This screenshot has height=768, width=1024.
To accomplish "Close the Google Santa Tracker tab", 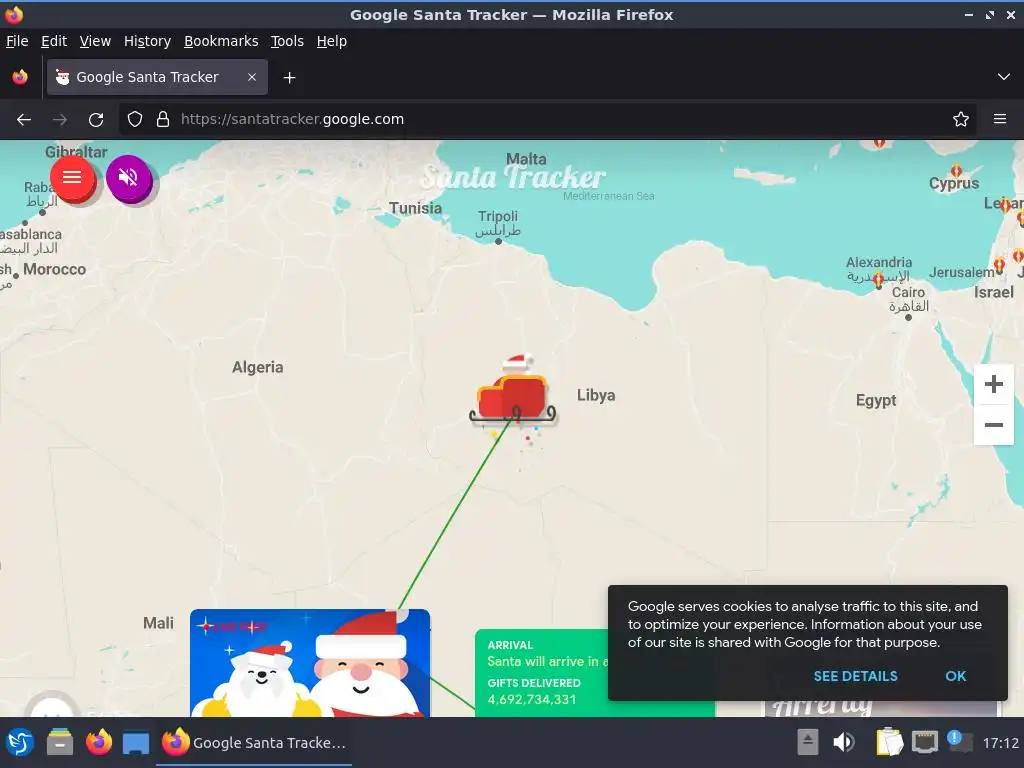I will coord(251,77).
